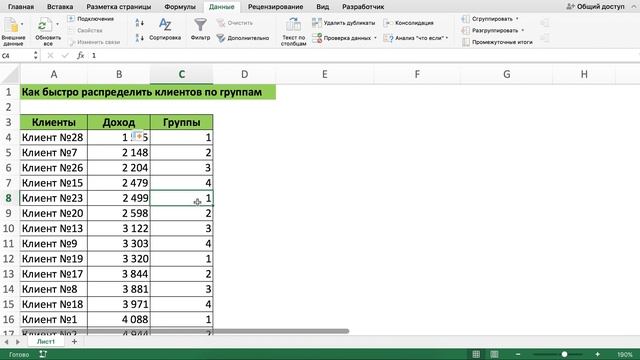Select column B header

pyautogui.click(x=119, y=74)
